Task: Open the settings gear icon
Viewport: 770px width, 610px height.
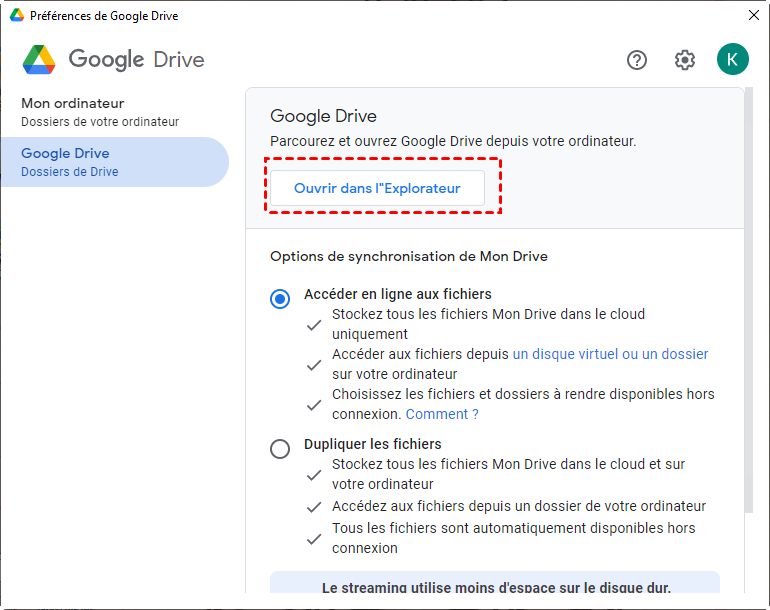Action: pyautogui.click(x=685, y=60)
